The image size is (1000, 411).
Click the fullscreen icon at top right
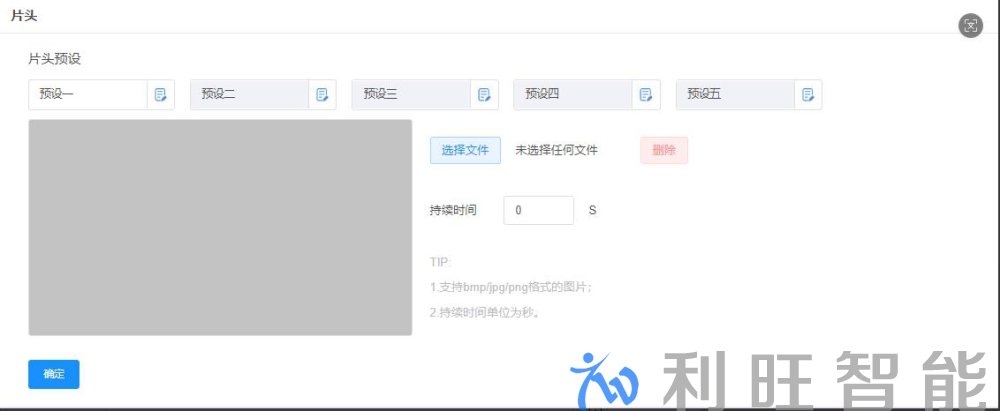[x=971, y=26]
